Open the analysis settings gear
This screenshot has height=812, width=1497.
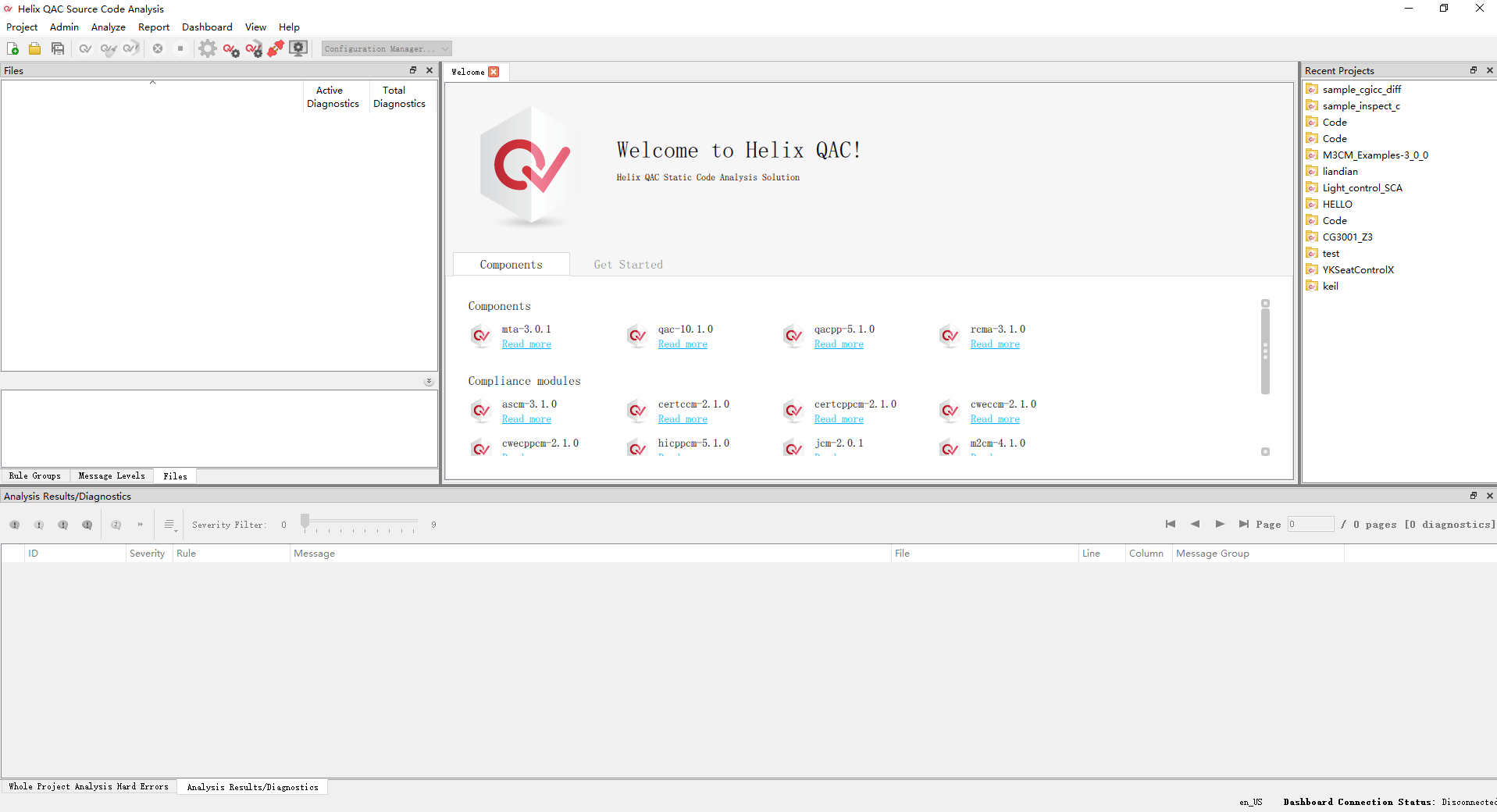click(x=208, y=48)
